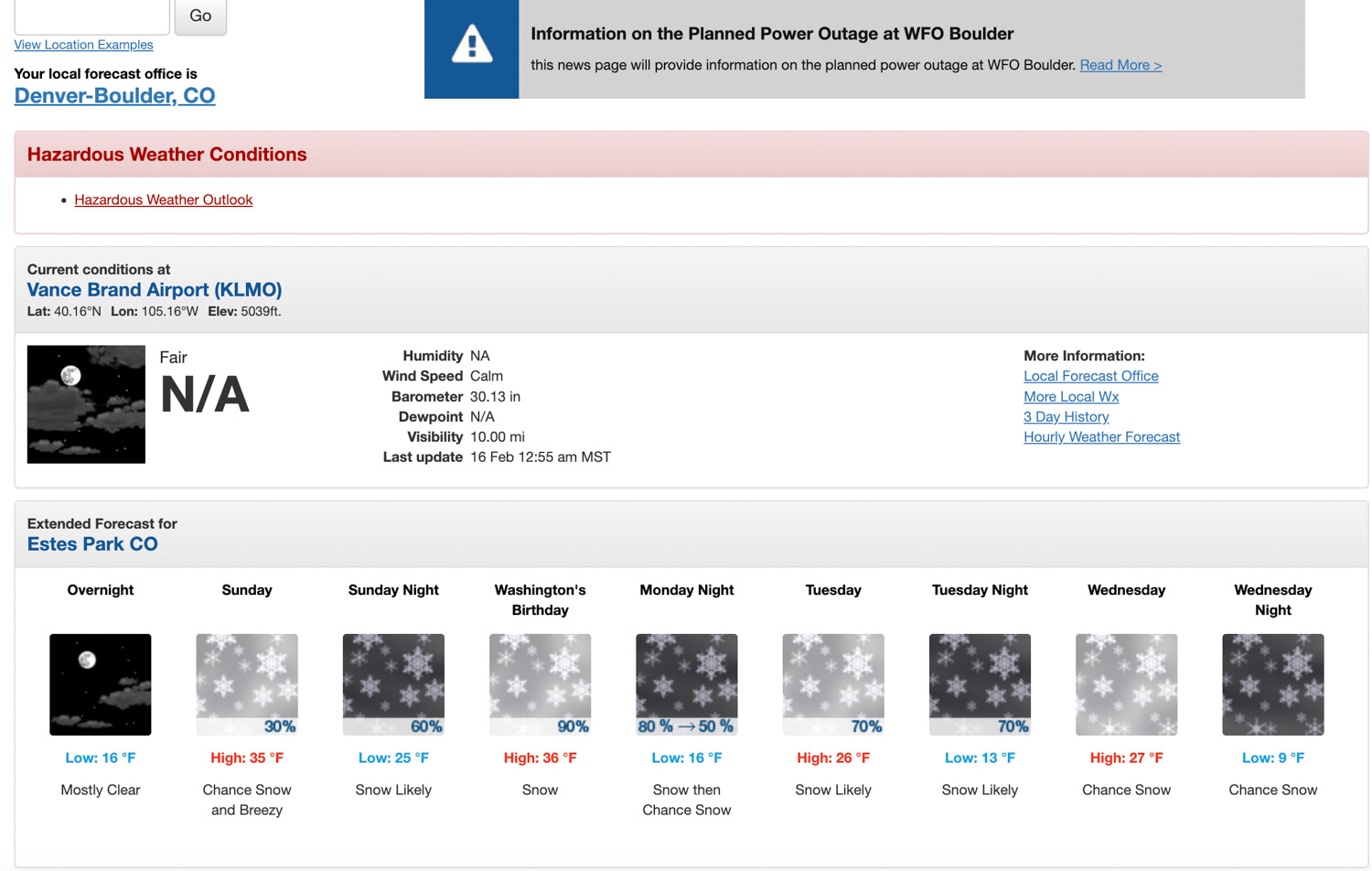Click Sunday Night 60% snow icon
1372x871 pixels.
pos(393,684)
